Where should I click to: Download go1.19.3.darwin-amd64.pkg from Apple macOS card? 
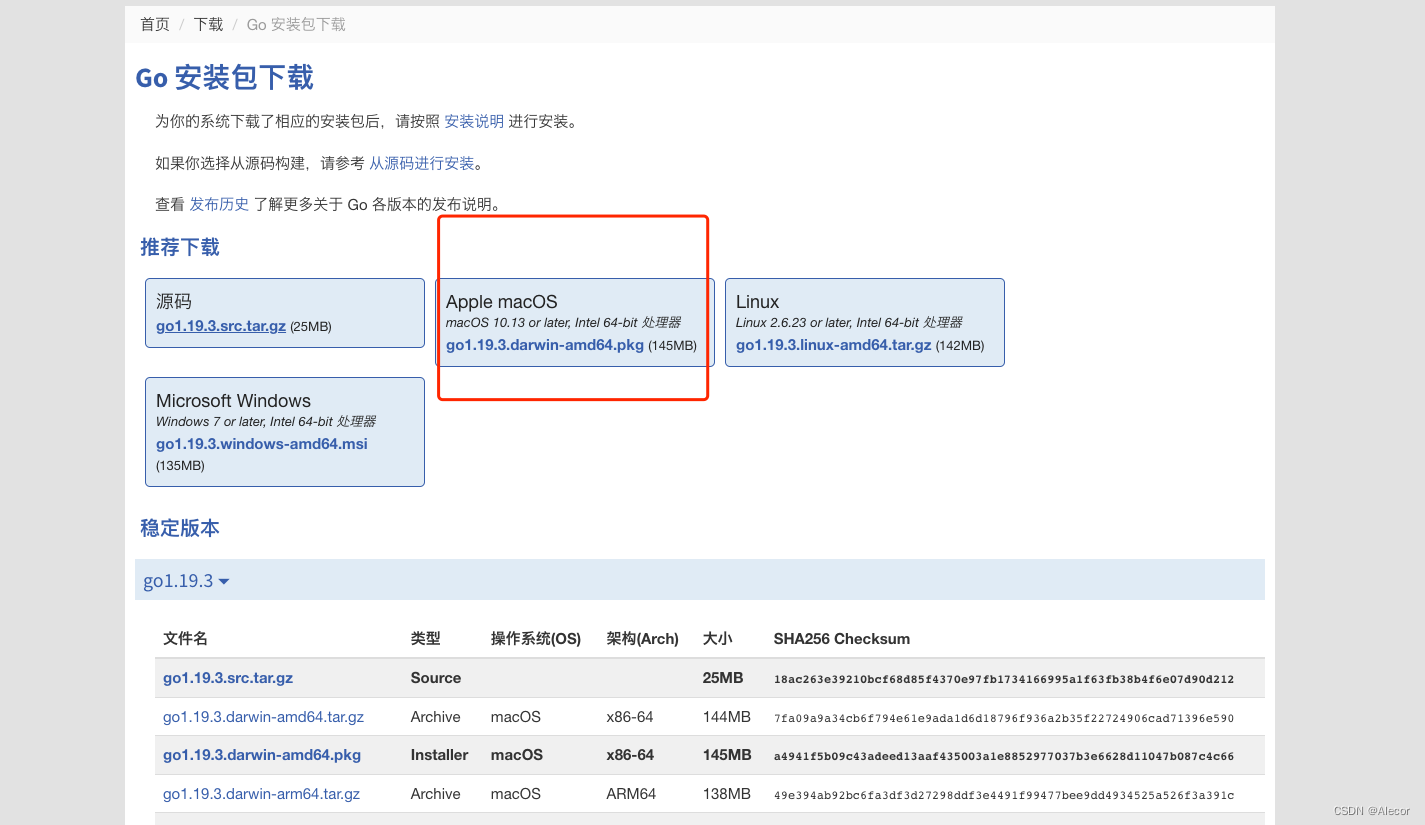click(545, 345)
